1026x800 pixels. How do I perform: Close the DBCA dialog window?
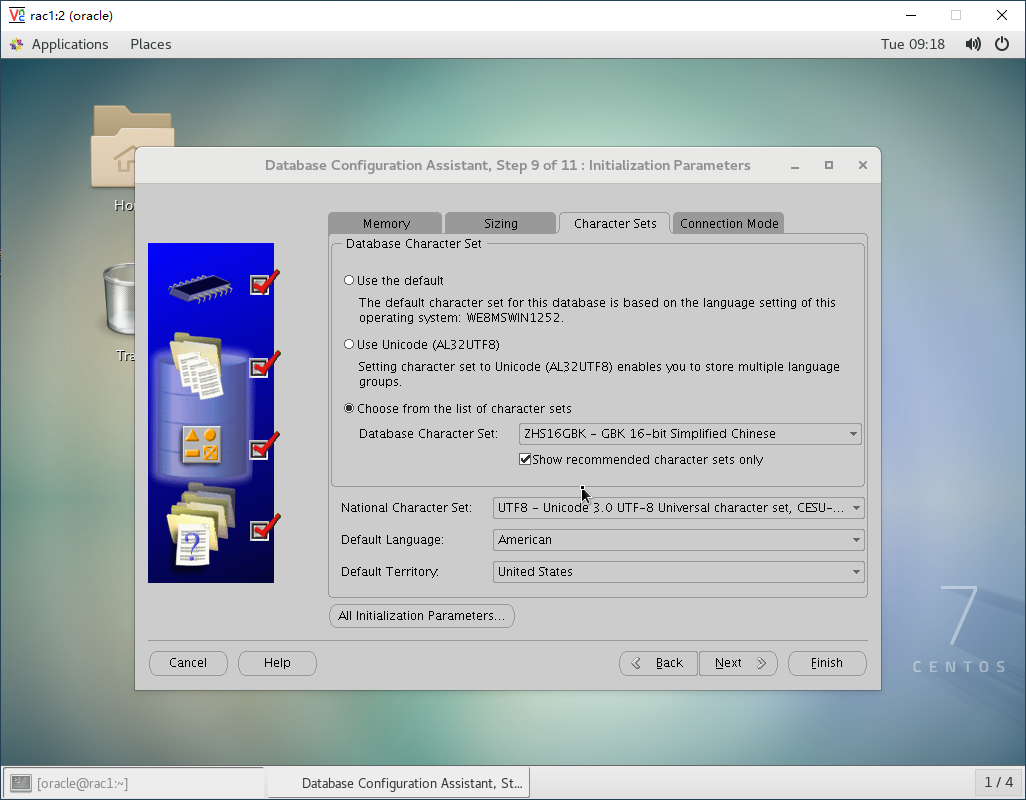point(862,165)
